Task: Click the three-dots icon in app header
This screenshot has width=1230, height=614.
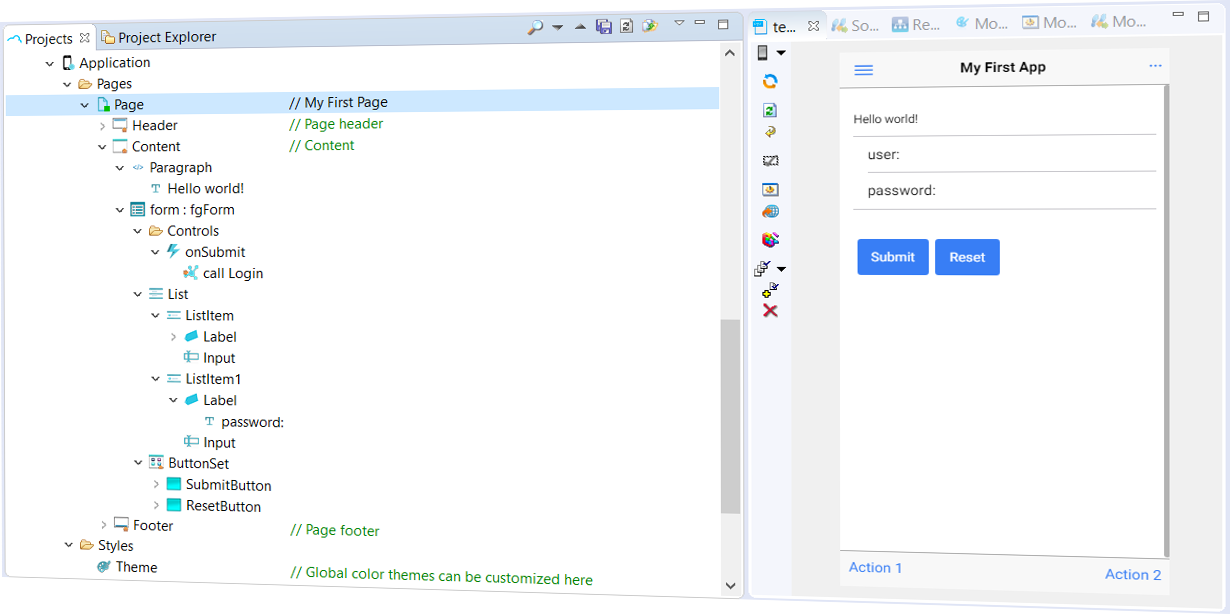Action: point(1155,66)
